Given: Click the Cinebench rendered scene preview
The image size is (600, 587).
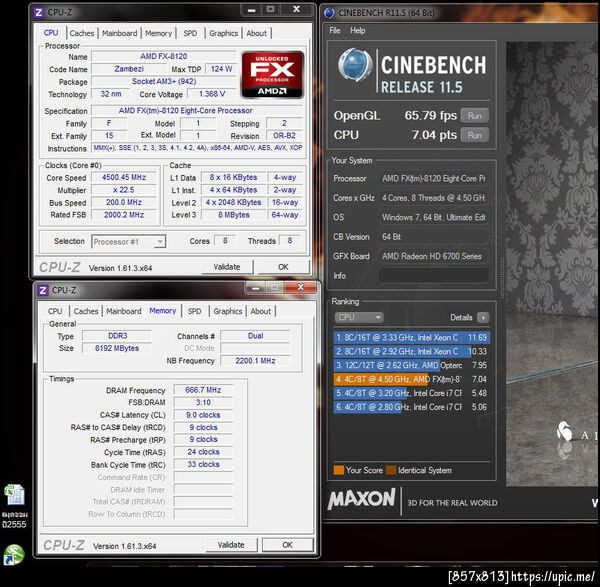Looking at the screenshot, I should point(553,264).
